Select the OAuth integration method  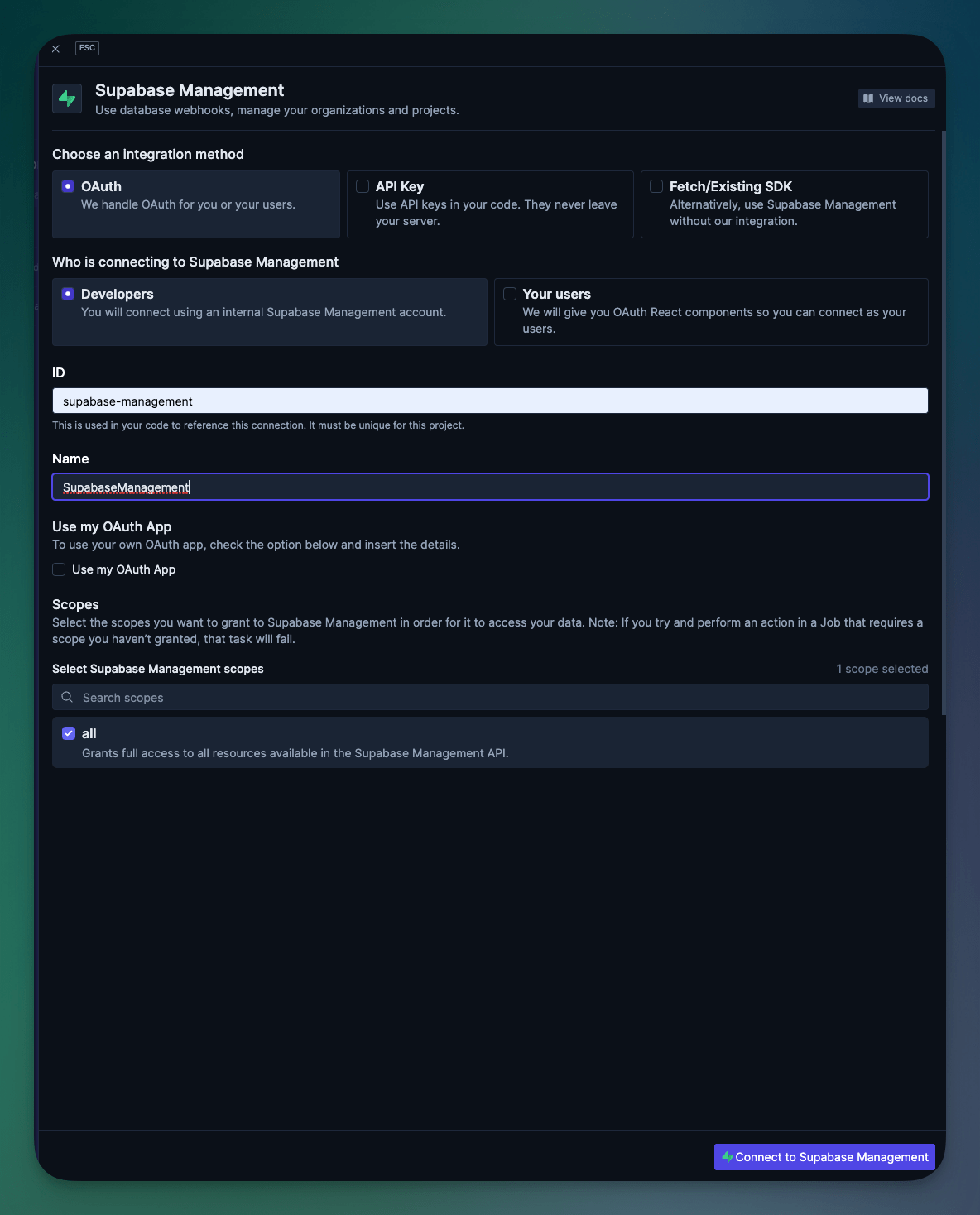pyautogui.click(x=196, y=204)
